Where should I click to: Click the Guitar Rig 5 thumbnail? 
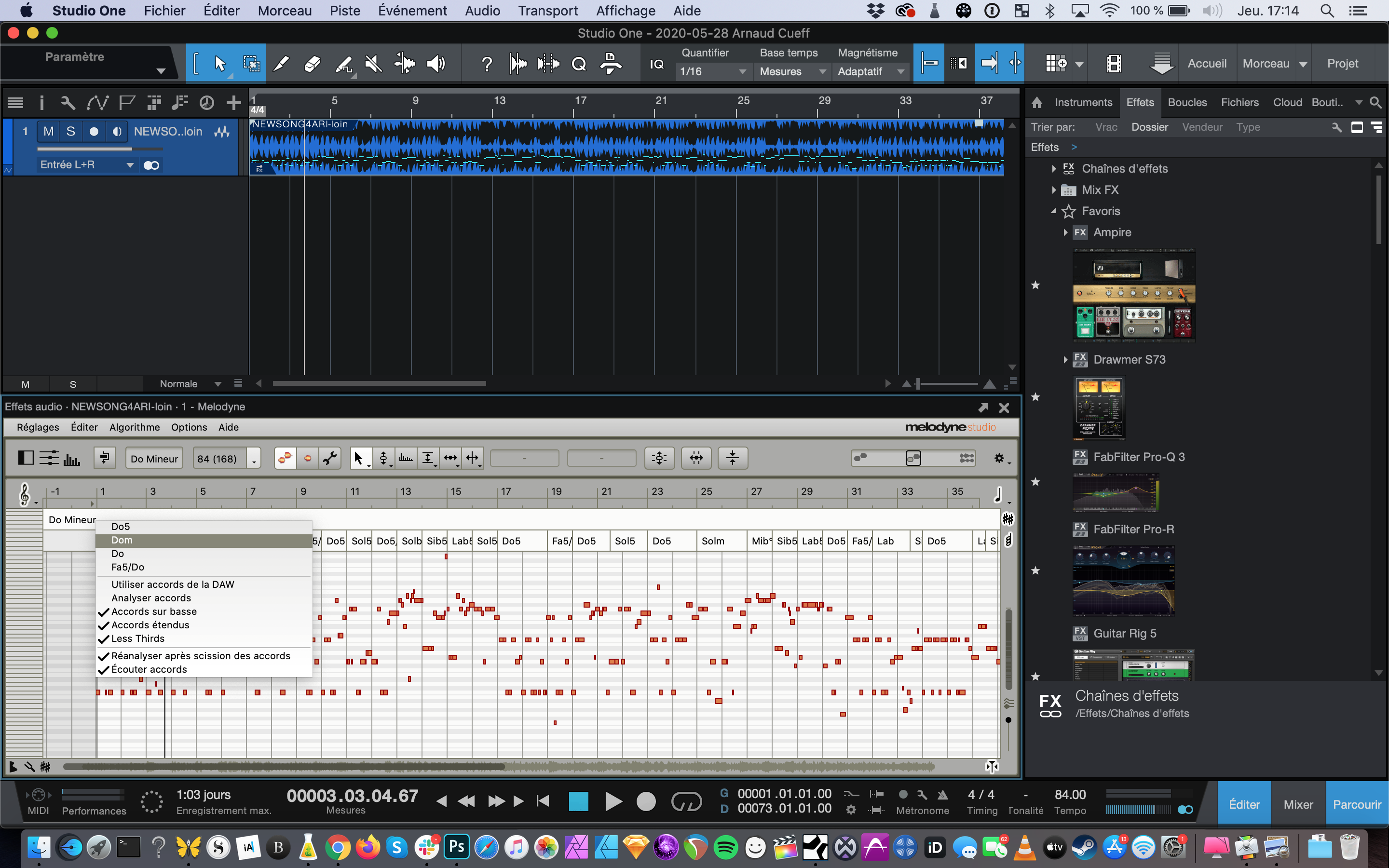tap(1133, 664)
